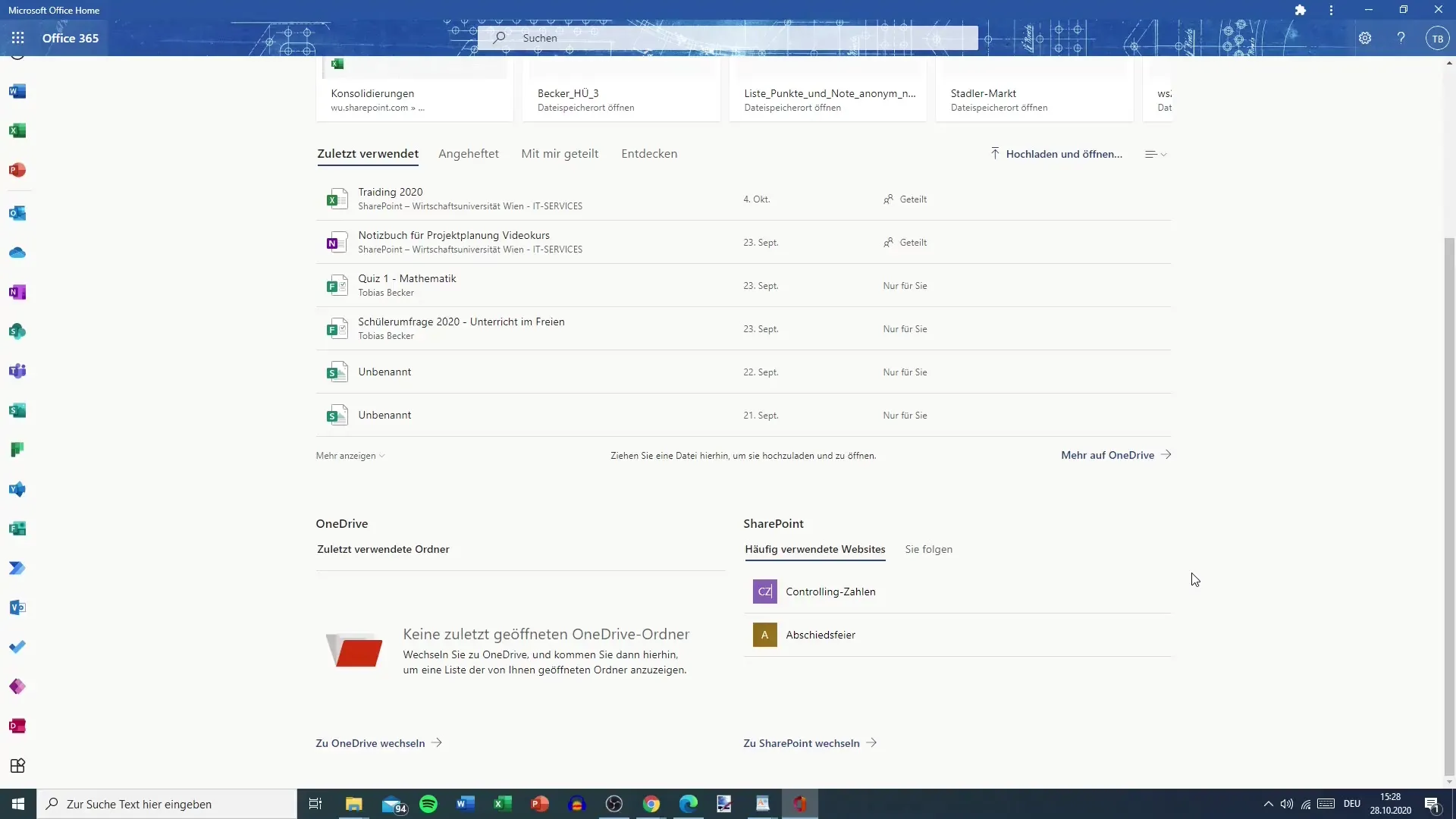Open To Do checkmark in the app rail
This screenshot has width=1456, height=819.
tap(17, 647)
